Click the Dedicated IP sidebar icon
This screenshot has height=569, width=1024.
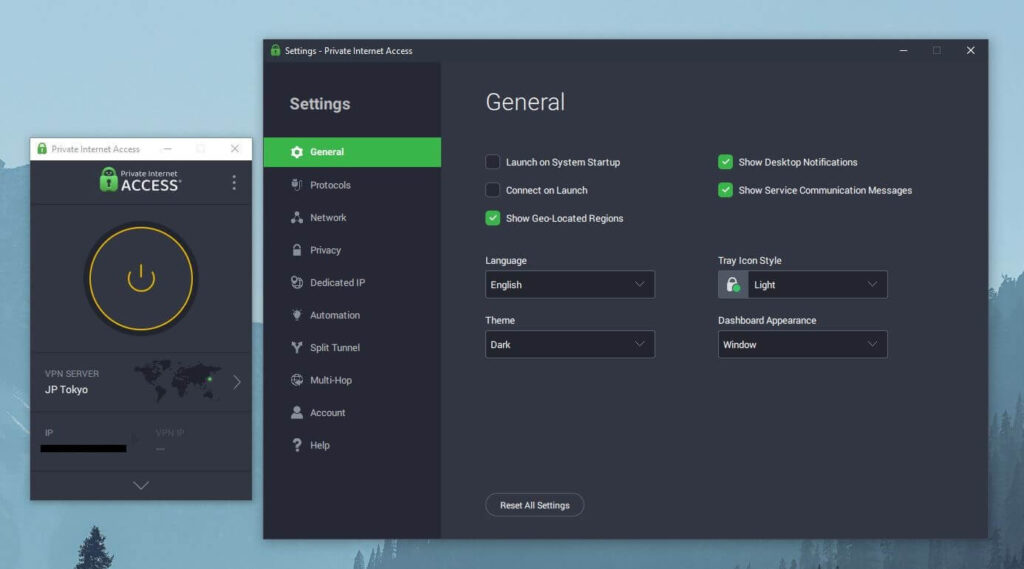297,282
